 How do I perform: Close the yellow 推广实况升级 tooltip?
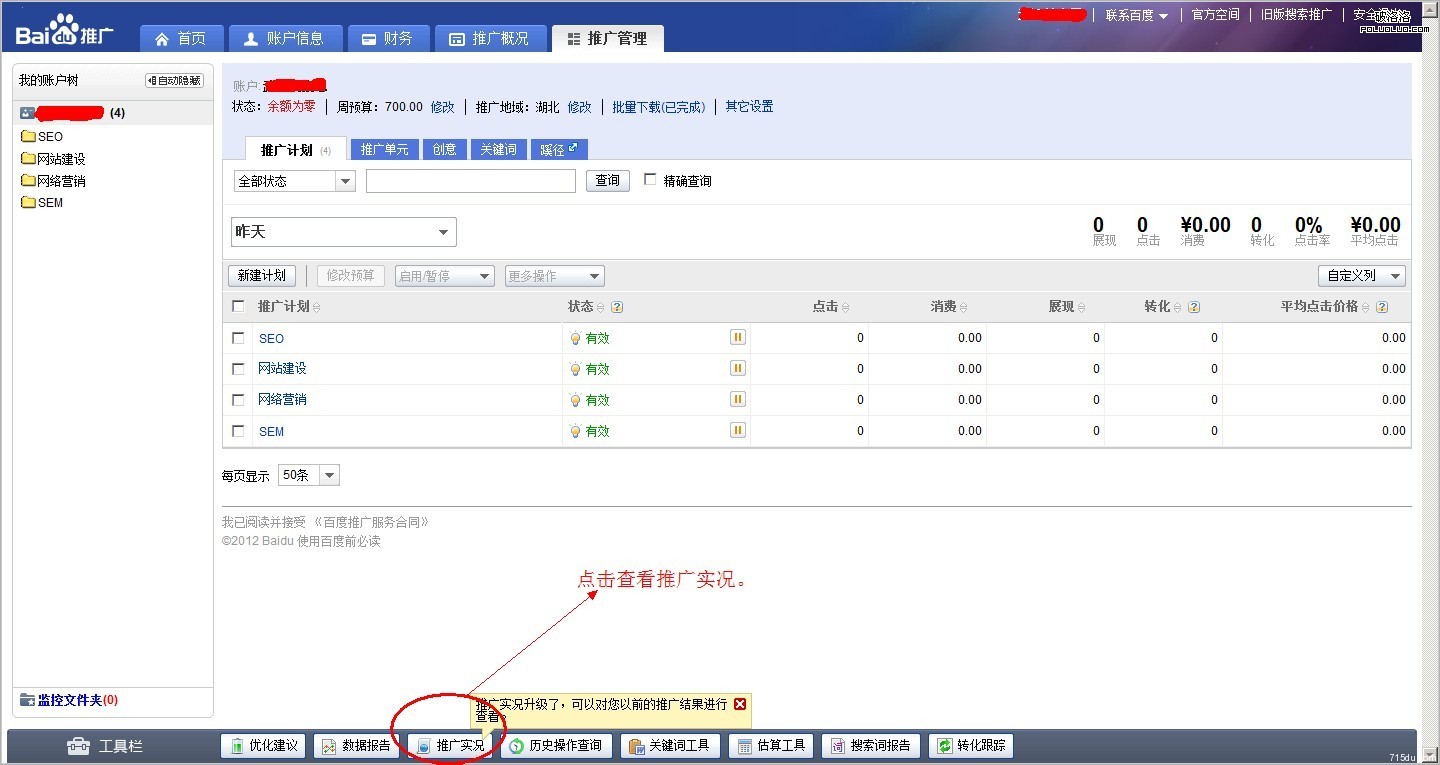tap(740, 704)
